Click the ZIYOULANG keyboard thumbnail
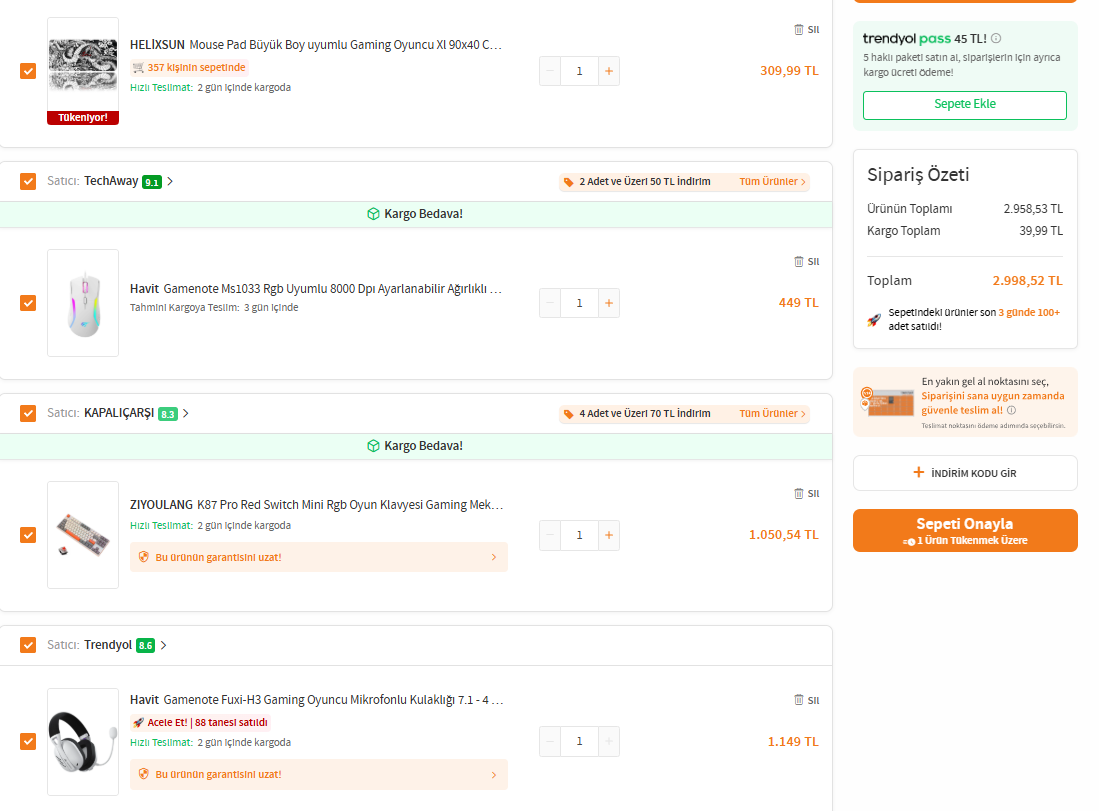The width and height of the screenshot is (1099, 811). coord(83,535)
